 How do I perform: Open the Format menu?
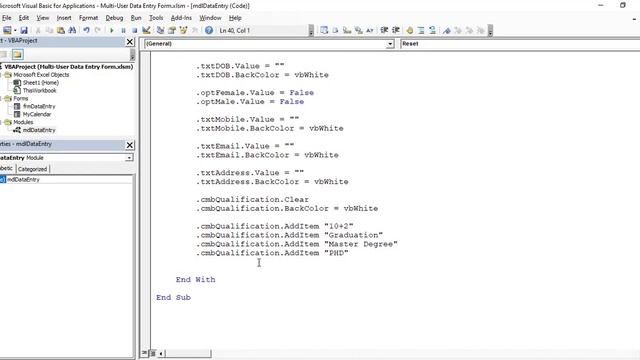pyautogui.click(x=88, y=18)
